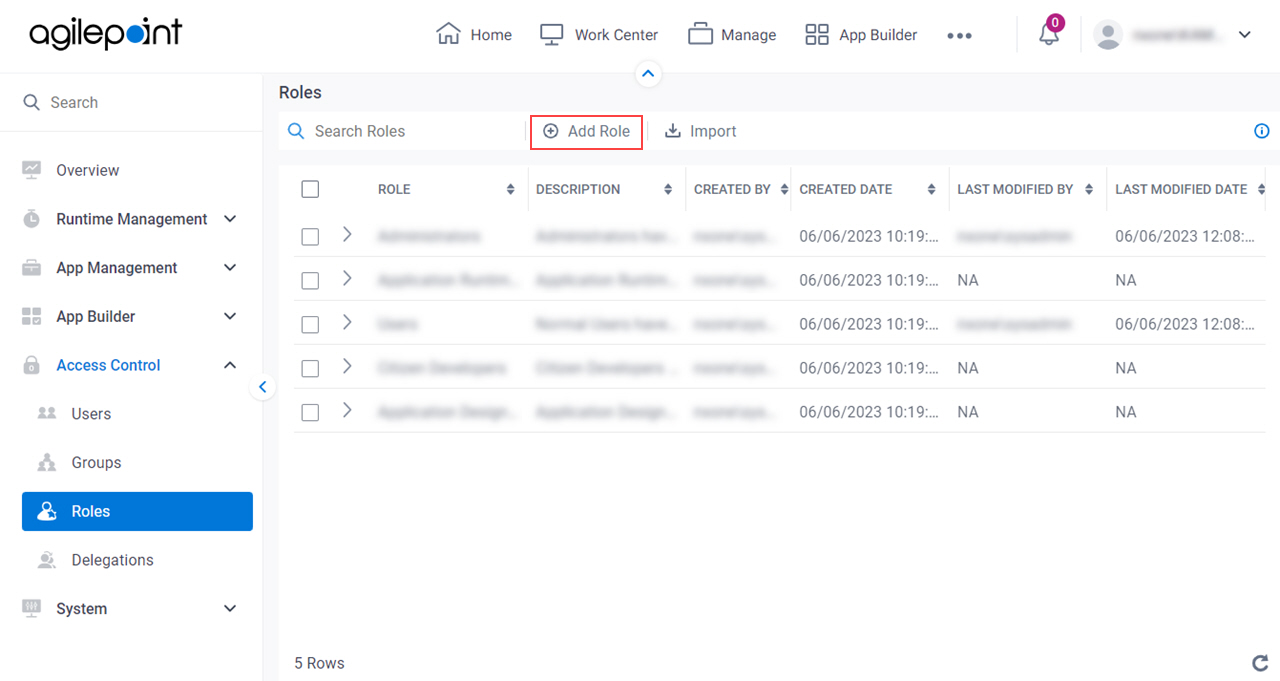Click the AgilePoint logo
Viewport: 1280px width, 681px height.
pyautogui.click(x=105, y=34)
